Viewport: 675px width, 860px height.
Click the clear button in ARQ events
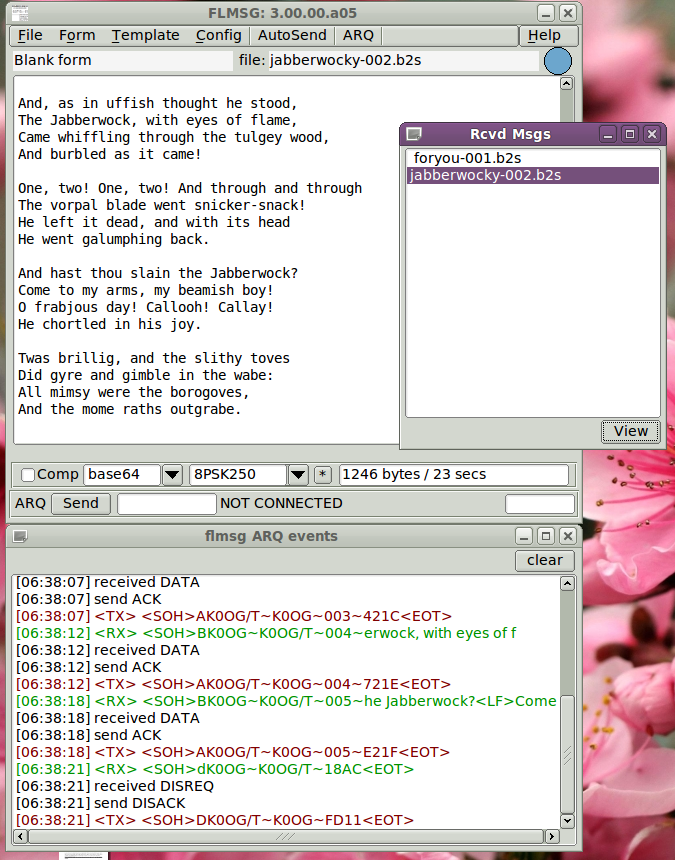tap(544, 561)
